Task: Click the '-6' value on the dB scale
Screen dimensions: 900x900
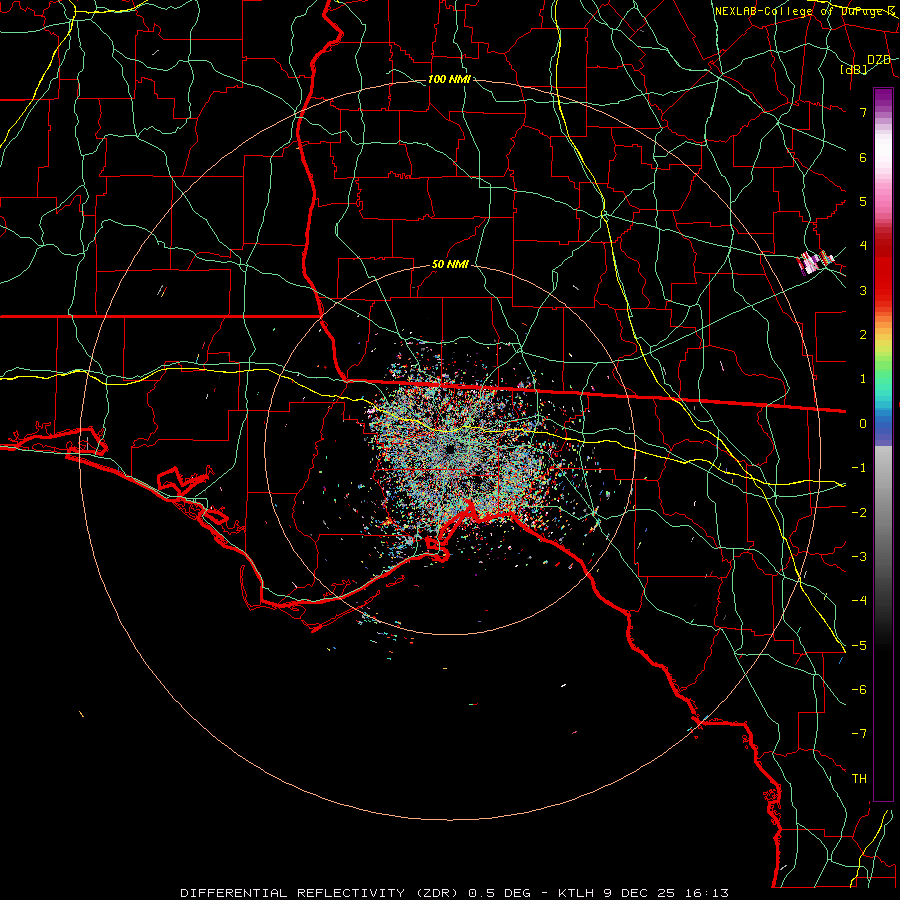Action: click(859, 690)
